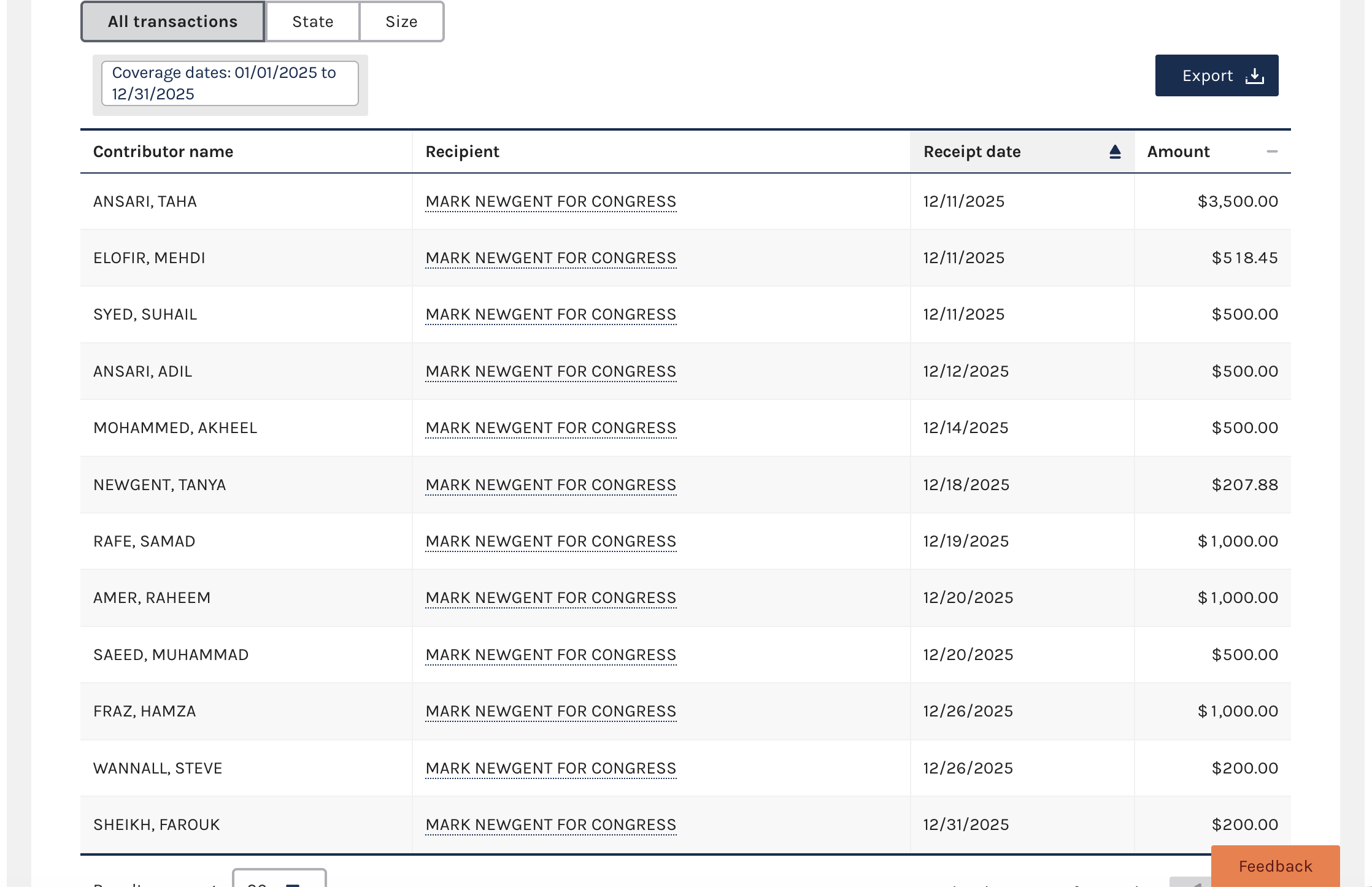Open the results per page dropdown

click(x=279, y=880)
